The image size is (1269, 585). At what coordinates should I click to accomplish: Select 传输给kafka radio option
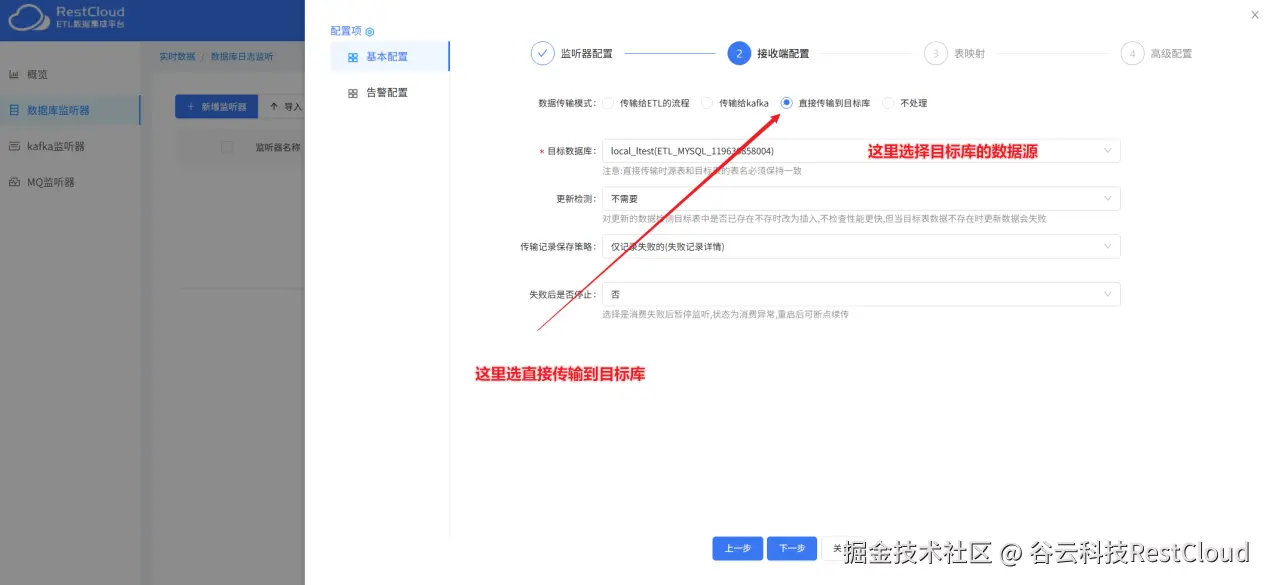pos(707,103)
